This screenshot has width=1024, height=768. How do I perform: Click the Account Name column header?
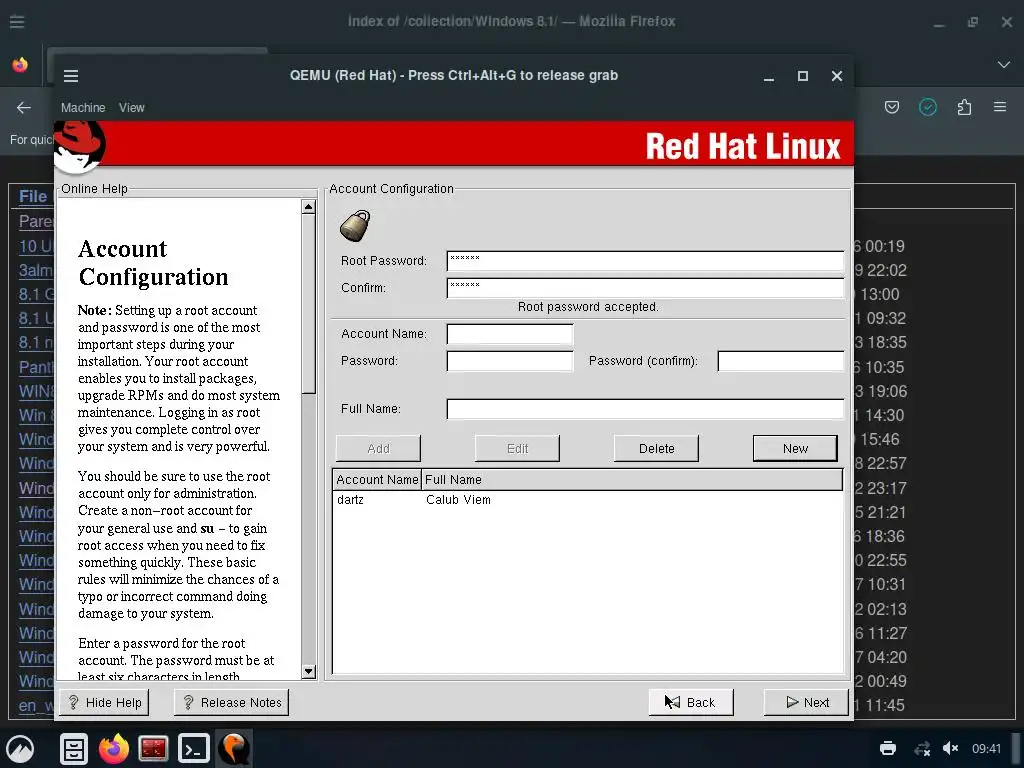(x=377, y=479)
